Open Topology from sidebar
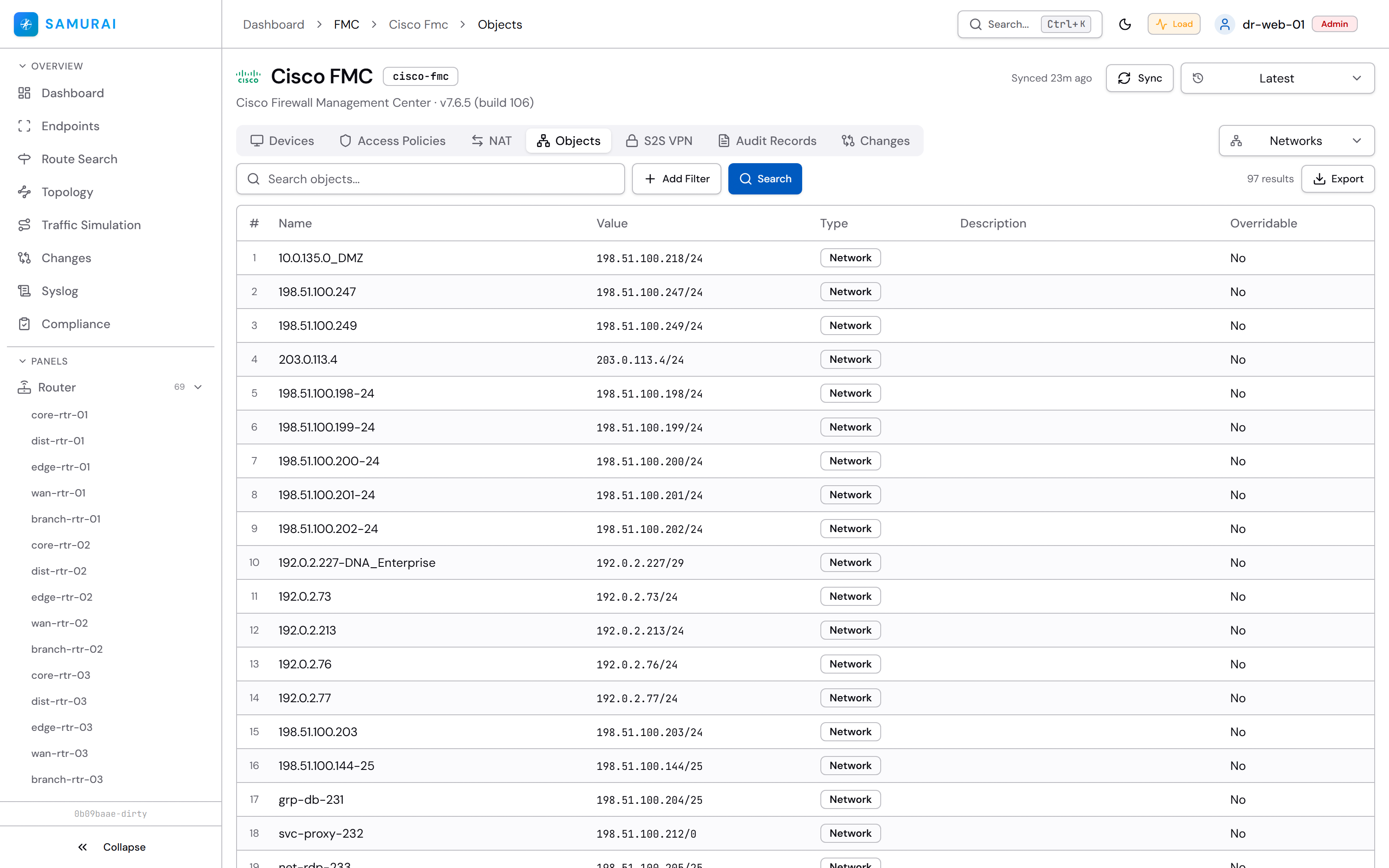The image size is (1389, 868). point(67,192)
